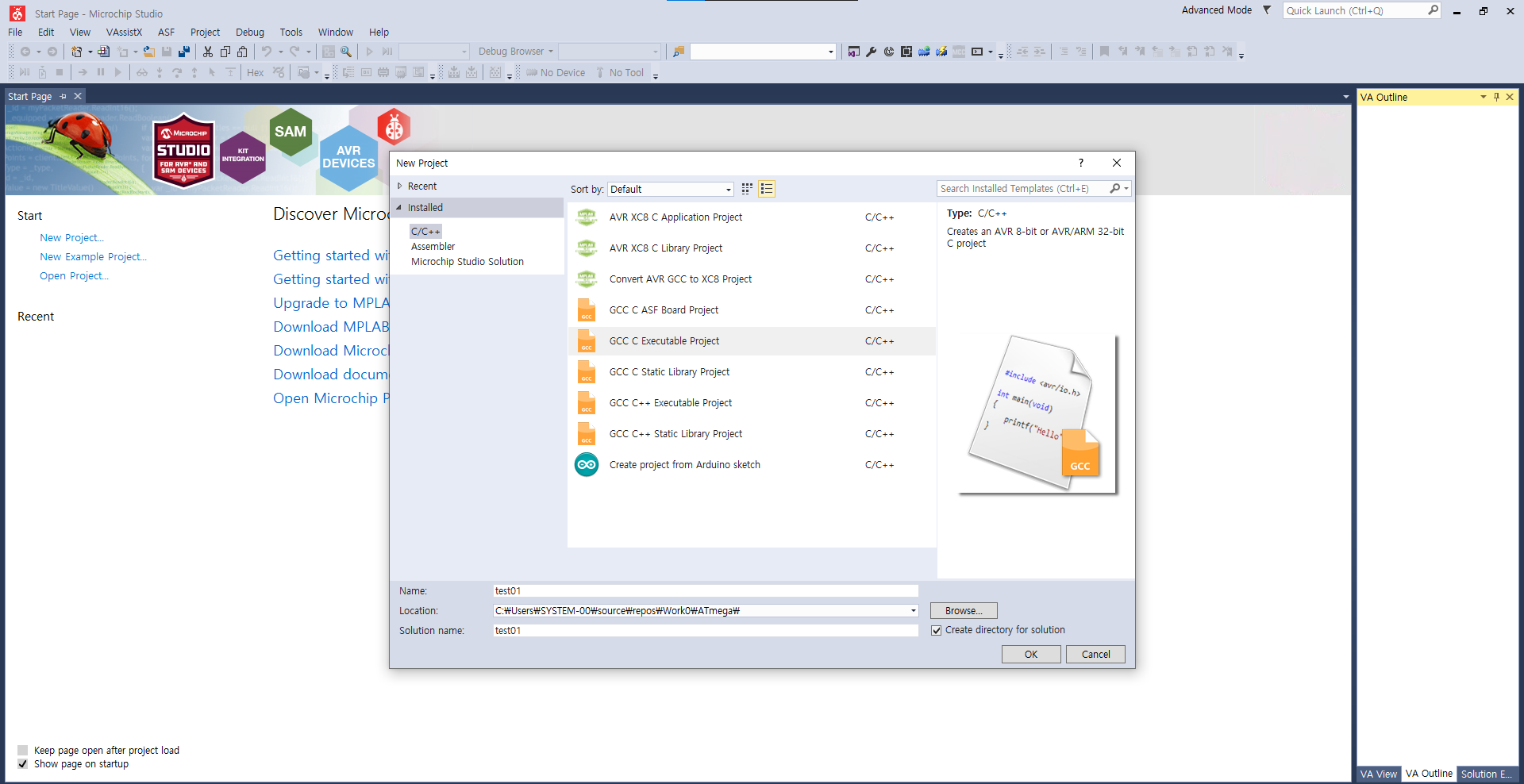Click the Search Installed Templates field
This screenshot has width=1524, height=784.
1022,189
